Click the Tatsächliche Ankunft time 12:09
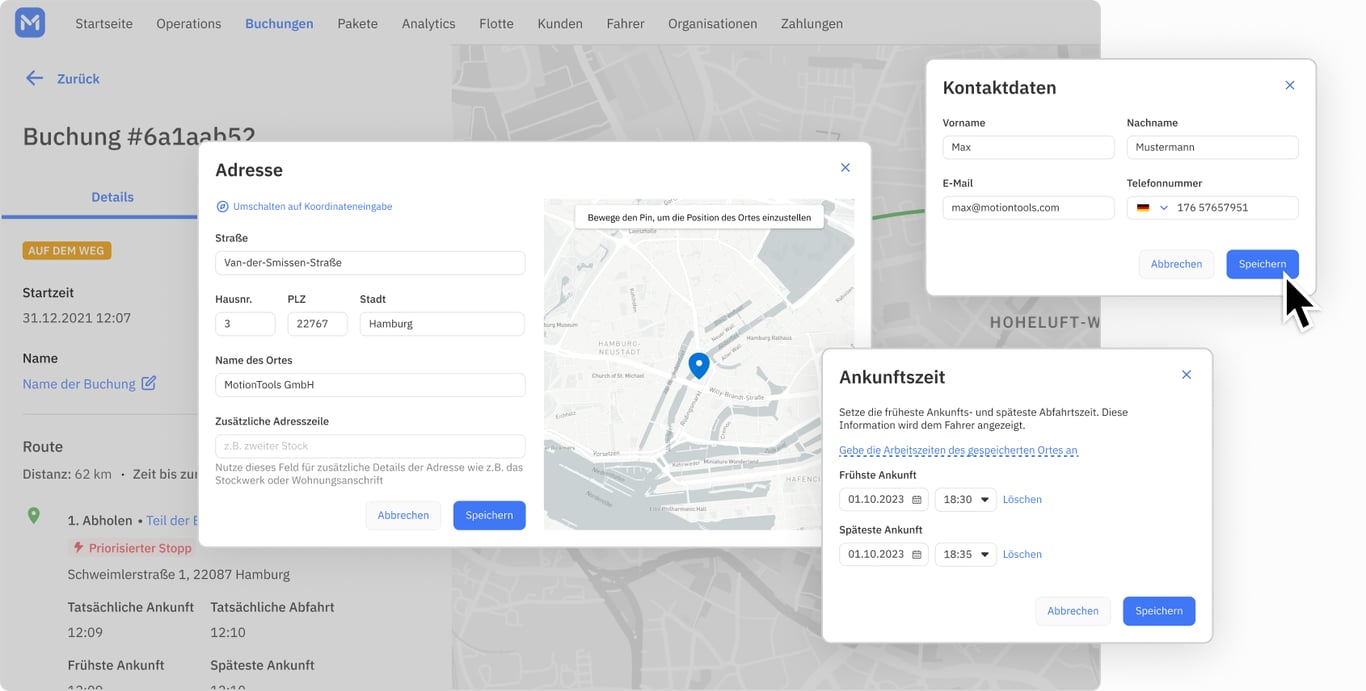This screenshot has width=1366, height=691. pyautogui.click(x=86, y=633)
